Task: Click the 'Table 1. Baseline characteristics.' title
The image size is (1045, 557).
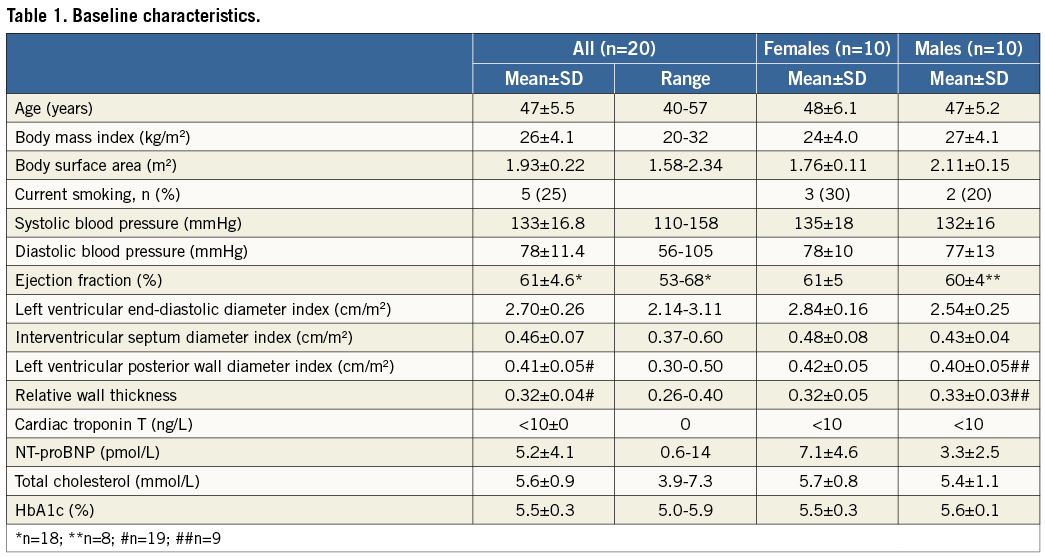Action: coord(134,17)
